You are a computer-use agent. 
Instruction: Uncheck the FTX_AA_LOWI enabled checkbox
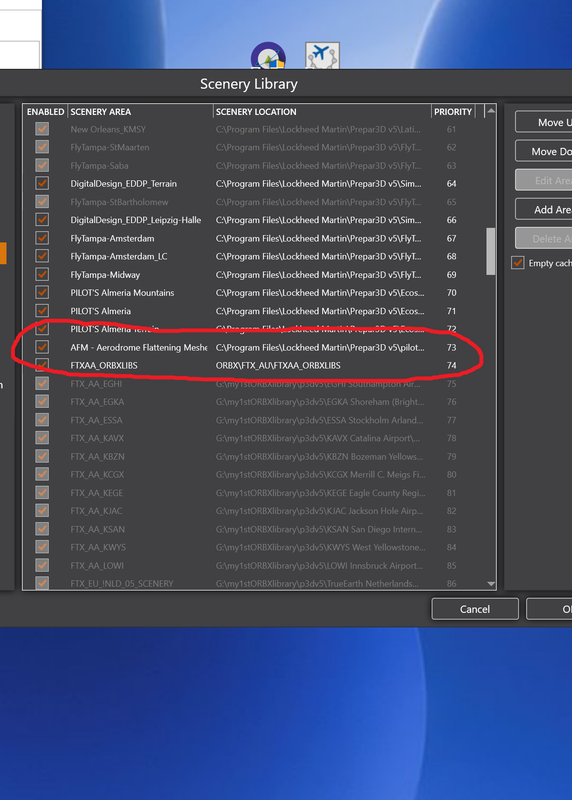click(42, 565)
